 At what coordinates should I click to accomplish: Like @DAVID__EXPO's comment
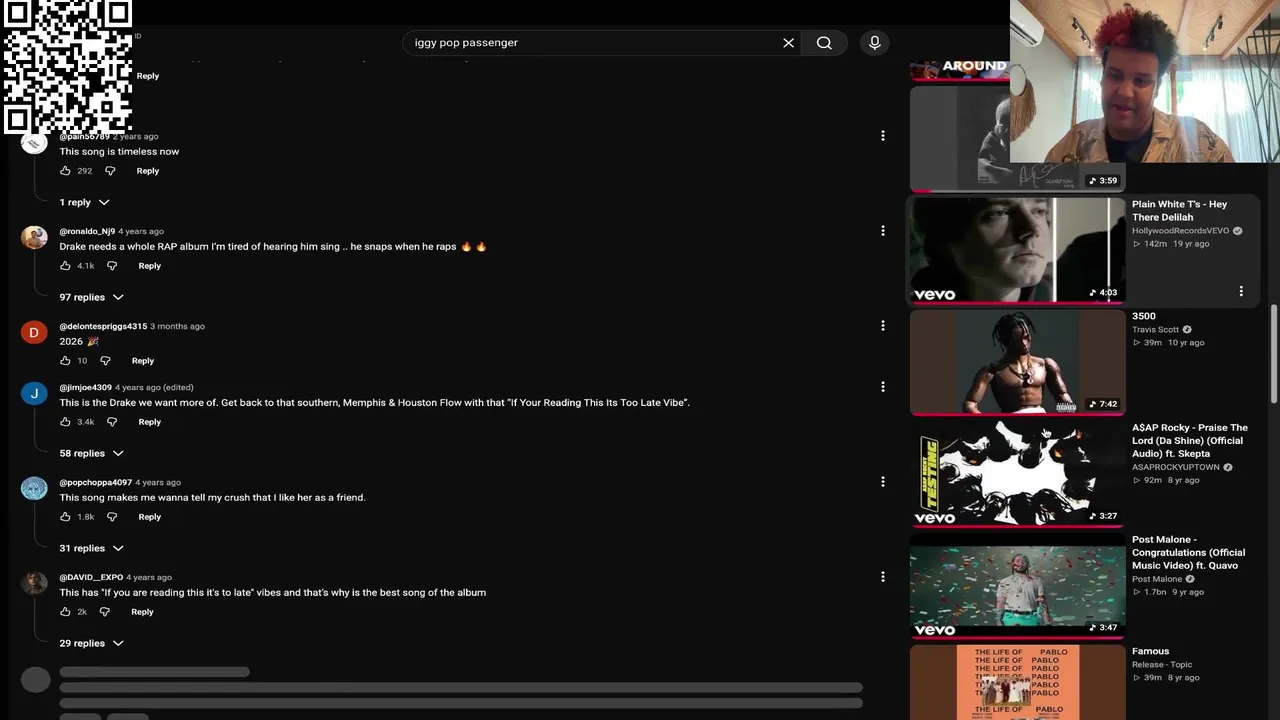pyautogui.click(x=65, y=612)
